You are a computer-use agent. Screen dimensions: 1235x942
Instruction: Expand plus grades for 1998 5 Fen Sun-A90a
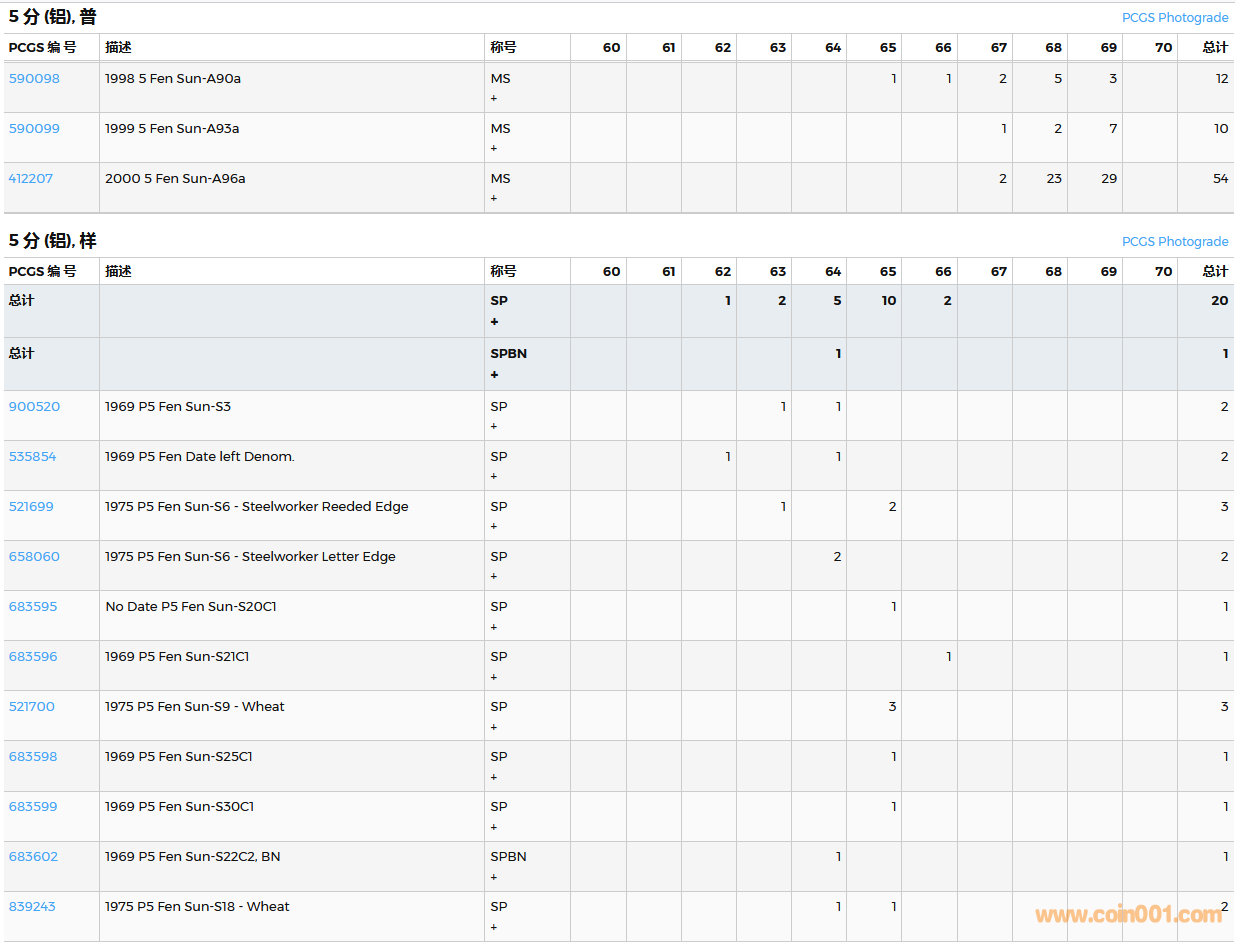coord(494,98)
